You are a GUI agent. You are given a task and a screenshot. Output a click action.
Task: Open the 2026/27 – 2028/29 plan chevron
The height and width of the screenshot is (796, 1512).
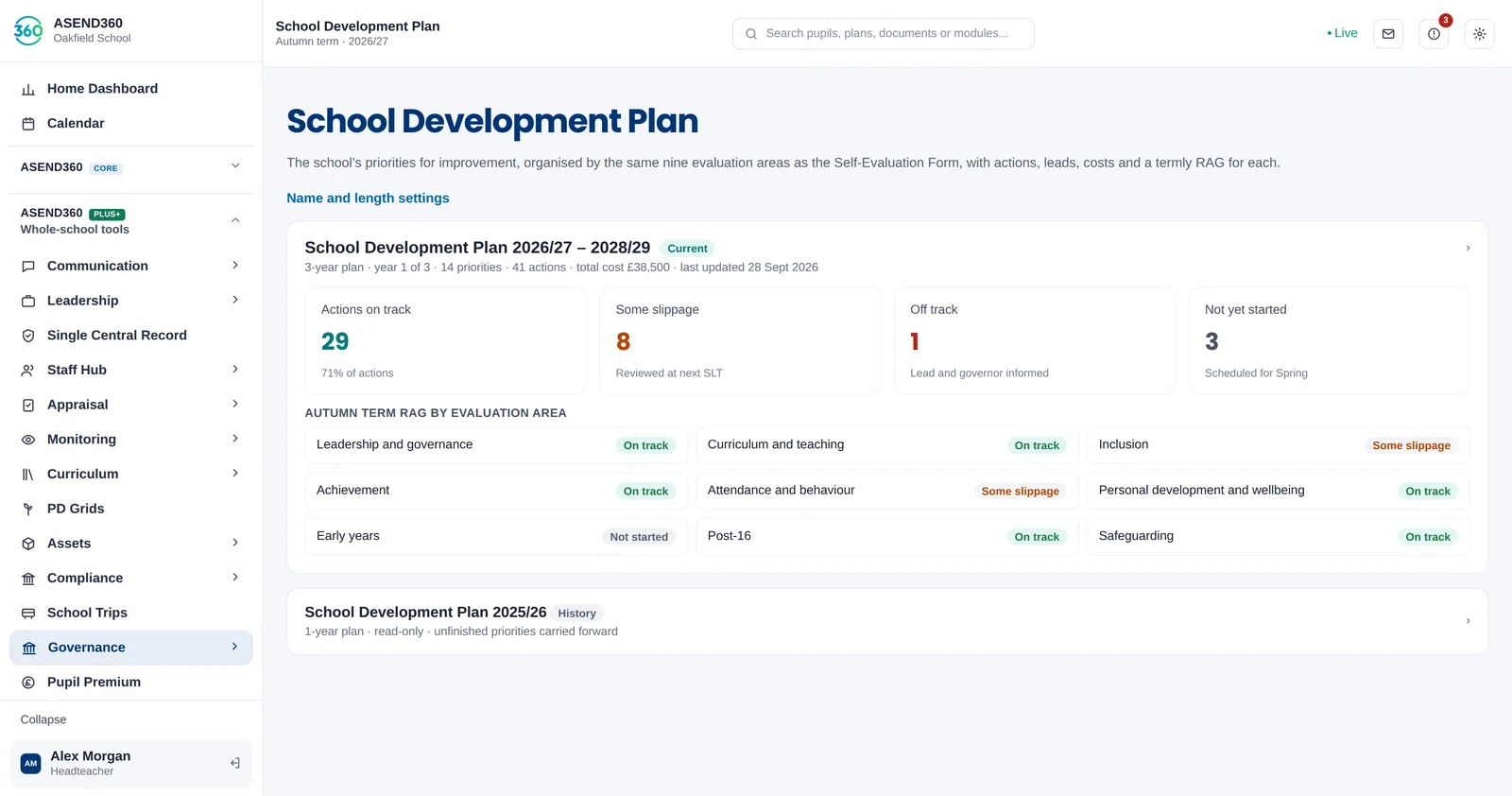coord(1468,248)
